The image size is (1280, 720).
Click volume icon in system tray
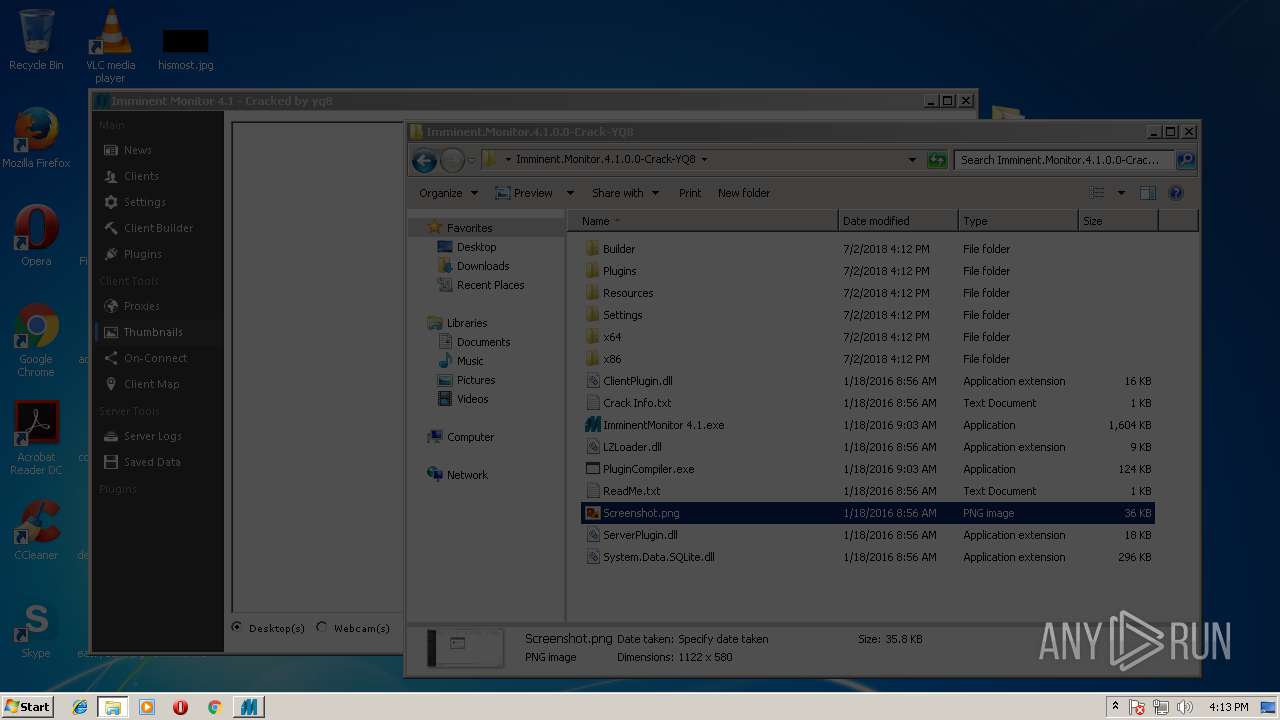pyautogui.click(x=1184, y=707)
